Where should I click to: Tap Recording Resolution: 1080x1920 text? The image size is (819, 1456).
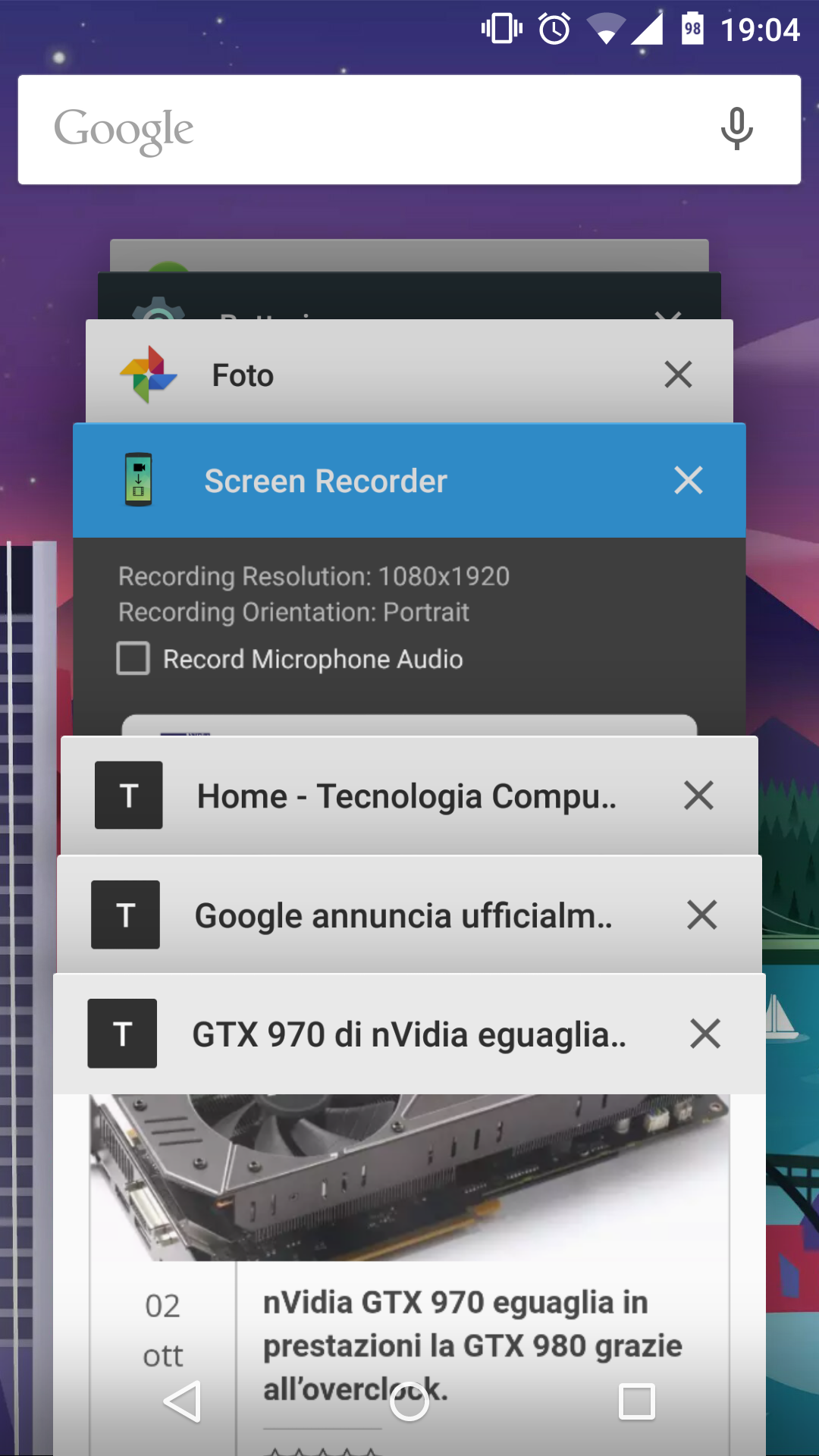pos(314,576)
